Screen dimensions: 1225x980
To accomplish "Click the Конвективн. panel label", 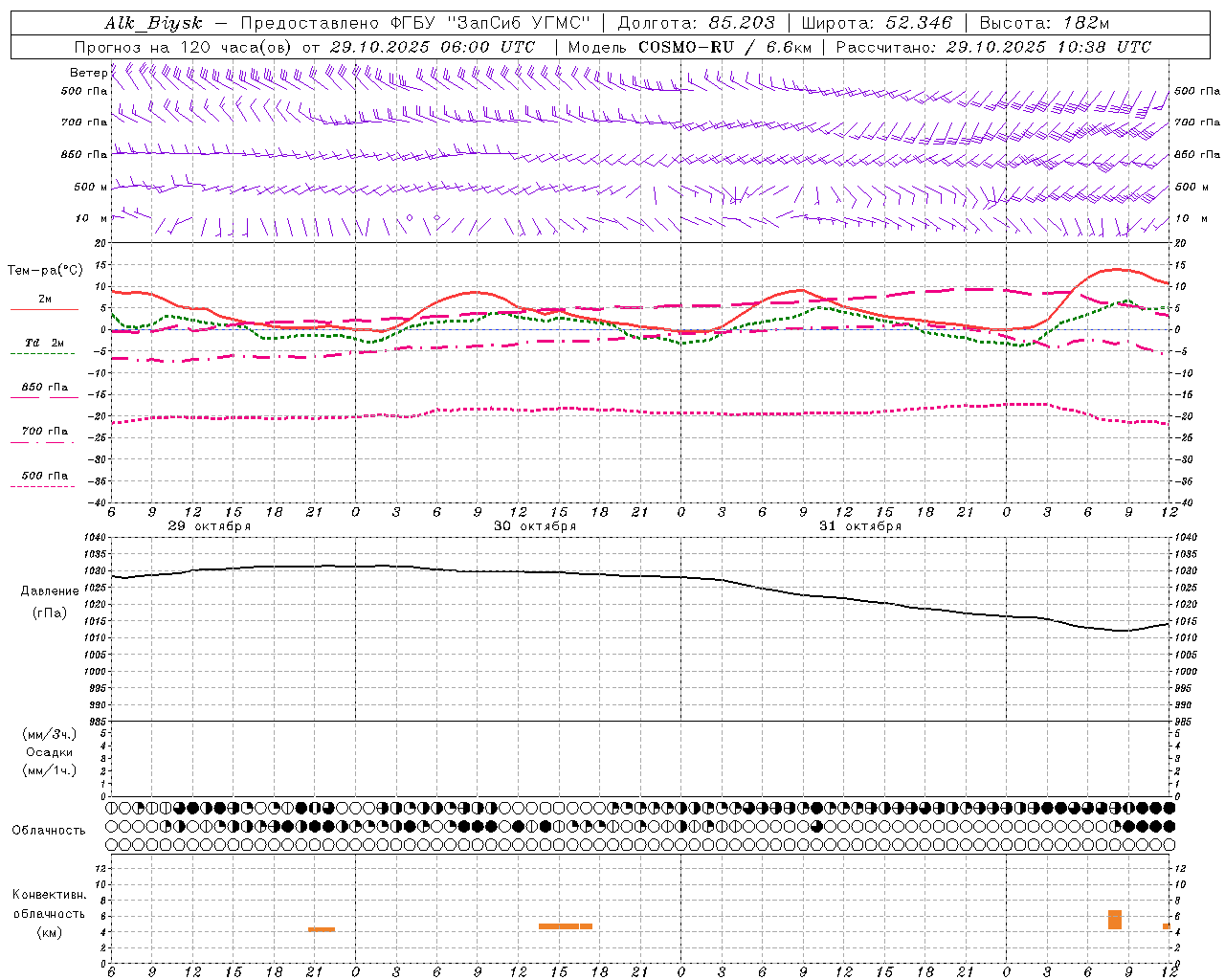I will click(49, 895).
